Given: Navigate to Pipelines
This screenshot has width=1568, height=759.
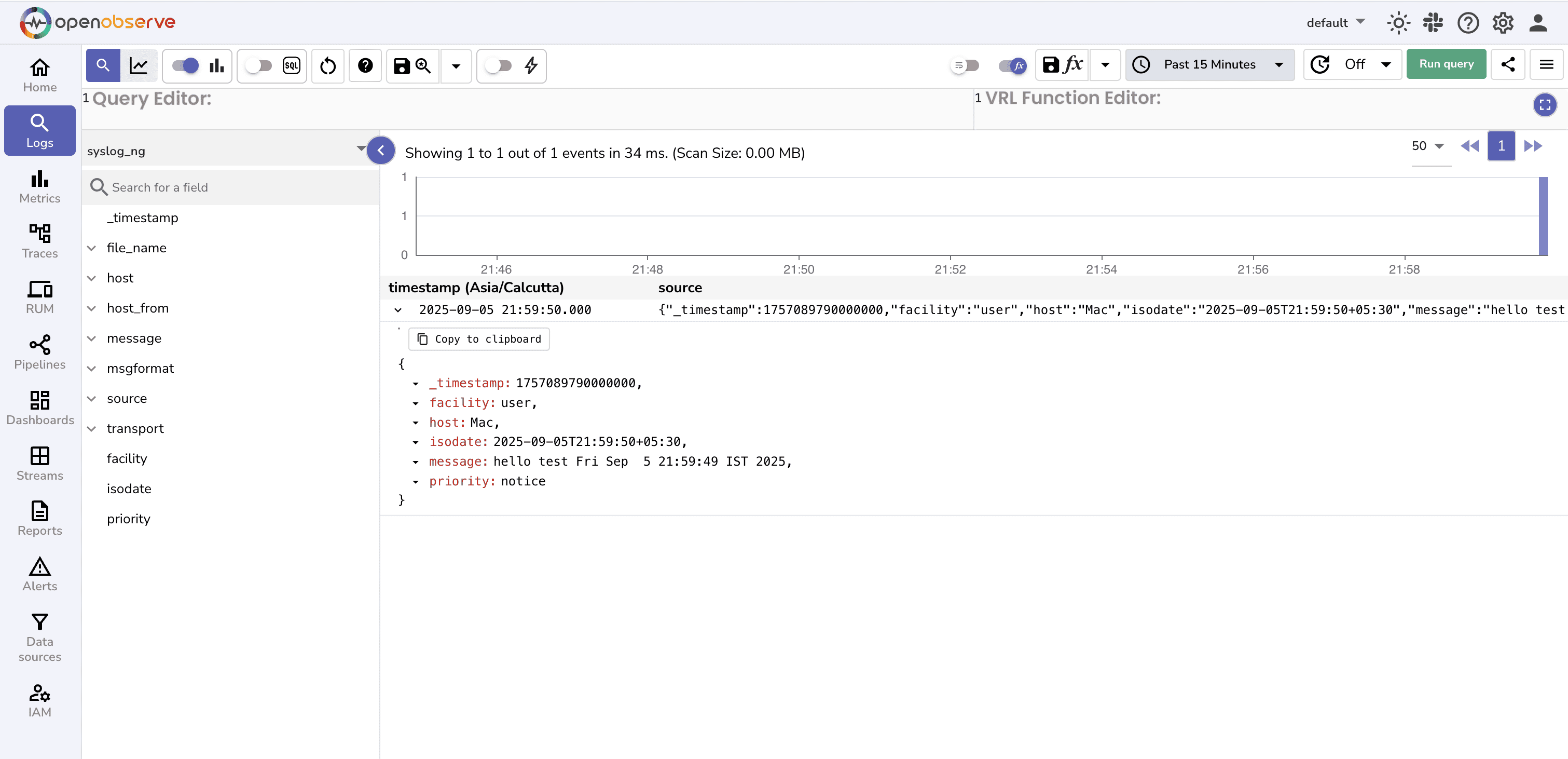Looking at the screenshot, I should click(39, 353).
